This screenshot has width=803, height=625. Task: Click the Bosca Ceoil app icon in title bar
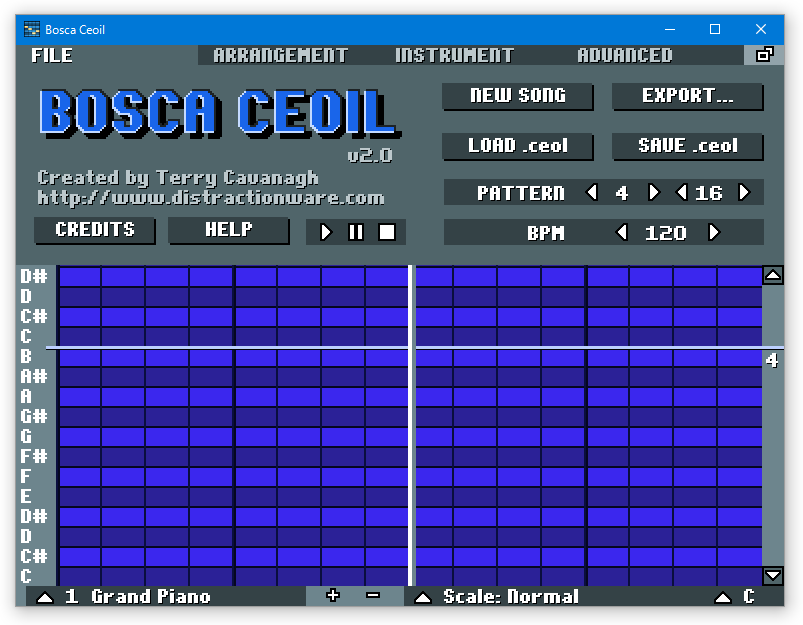(x=32, y=29)
